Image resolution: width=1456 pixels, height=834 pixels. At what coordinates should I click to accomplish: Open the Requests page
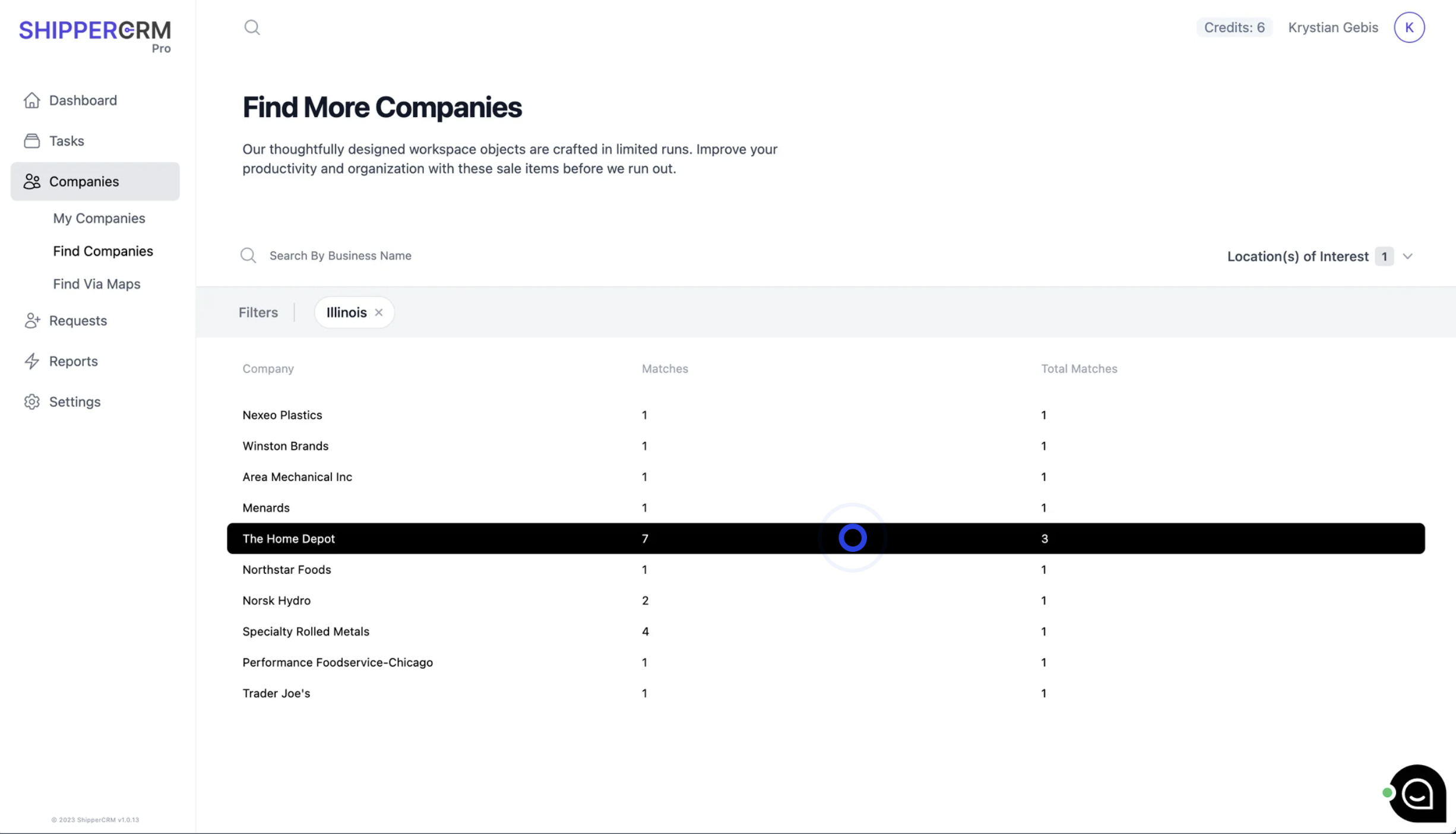click(x=78, y=321)
